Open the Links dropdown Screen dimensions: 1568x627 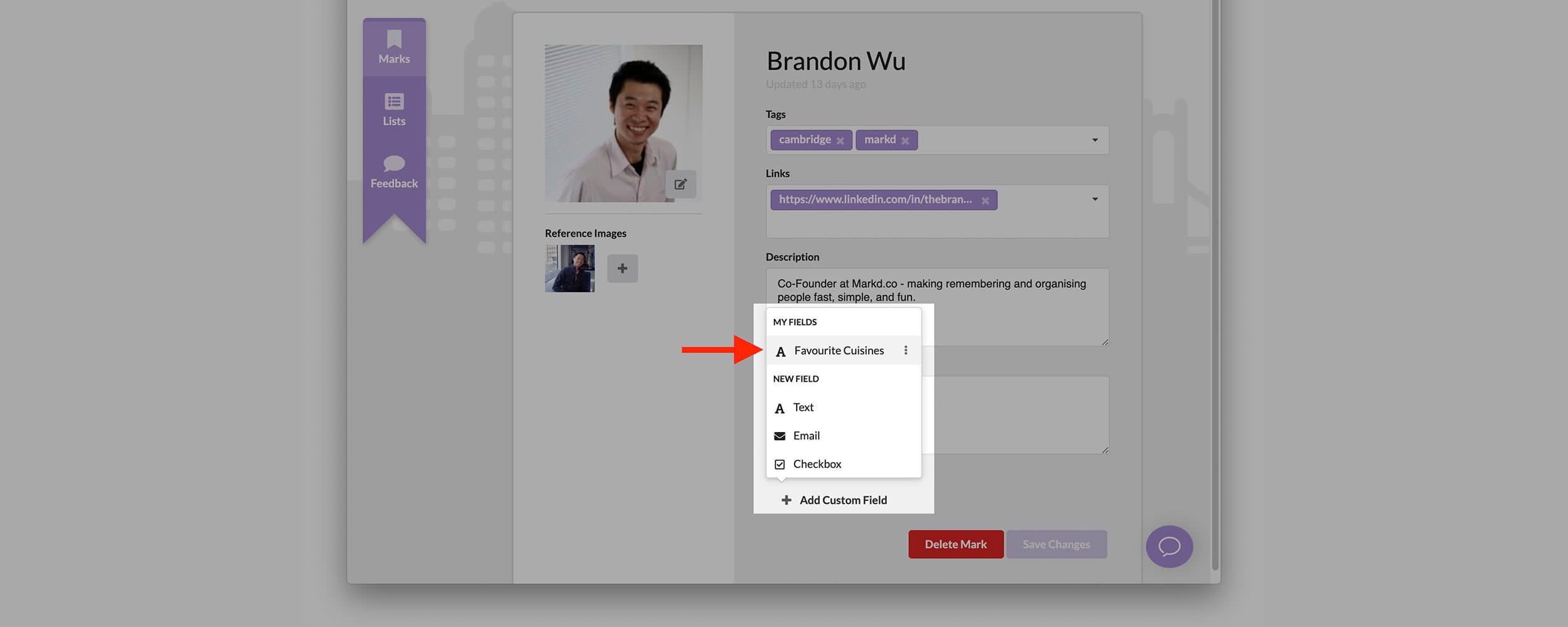pyautogui.click(x=1094, y=199)
